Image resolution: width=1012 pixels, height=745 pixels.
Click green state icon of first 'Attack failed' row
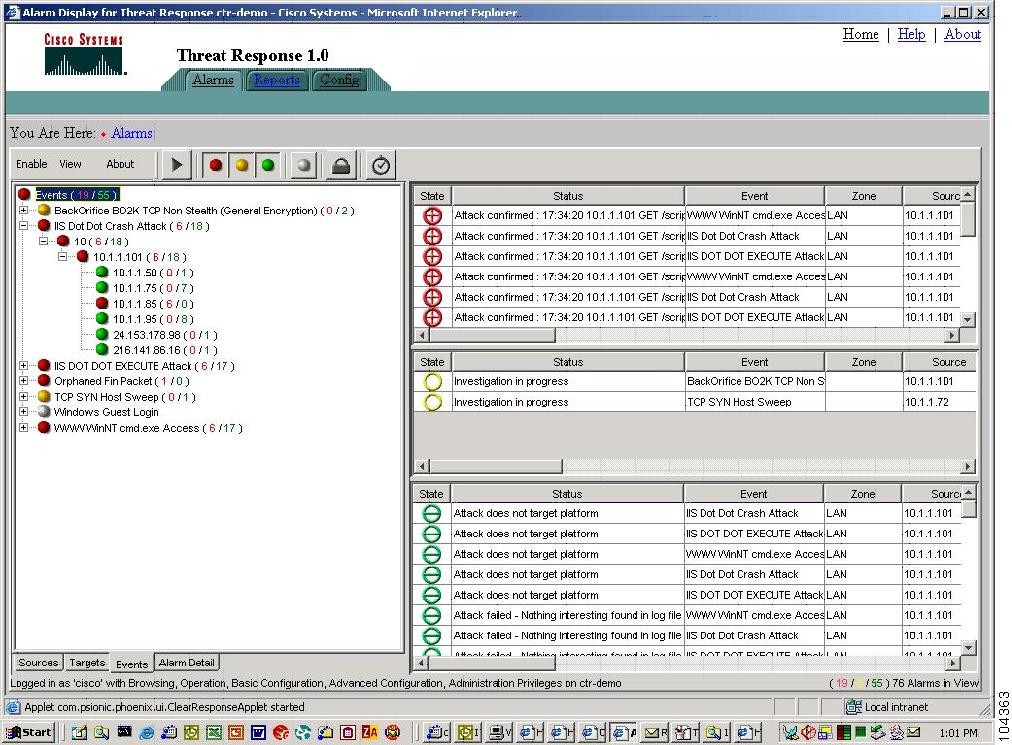tap(431, 616)
